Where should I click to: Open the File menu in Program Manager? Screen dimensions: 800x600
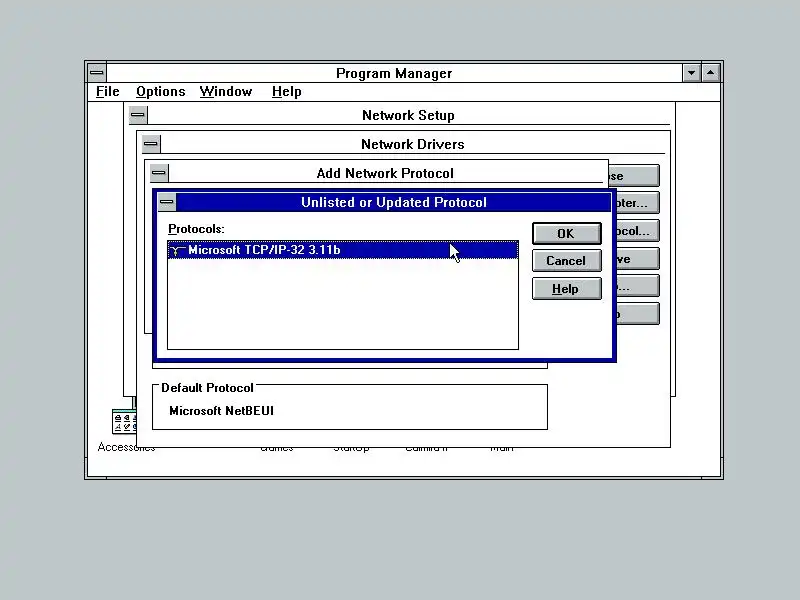tap(108, 92)
